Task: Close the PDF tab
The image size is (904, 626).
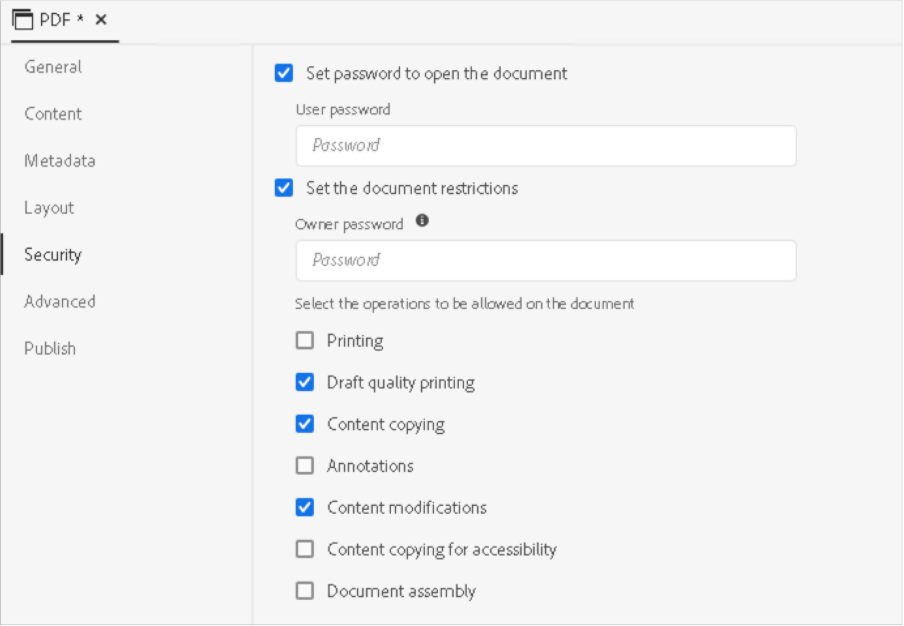Action: click(101, 19)
